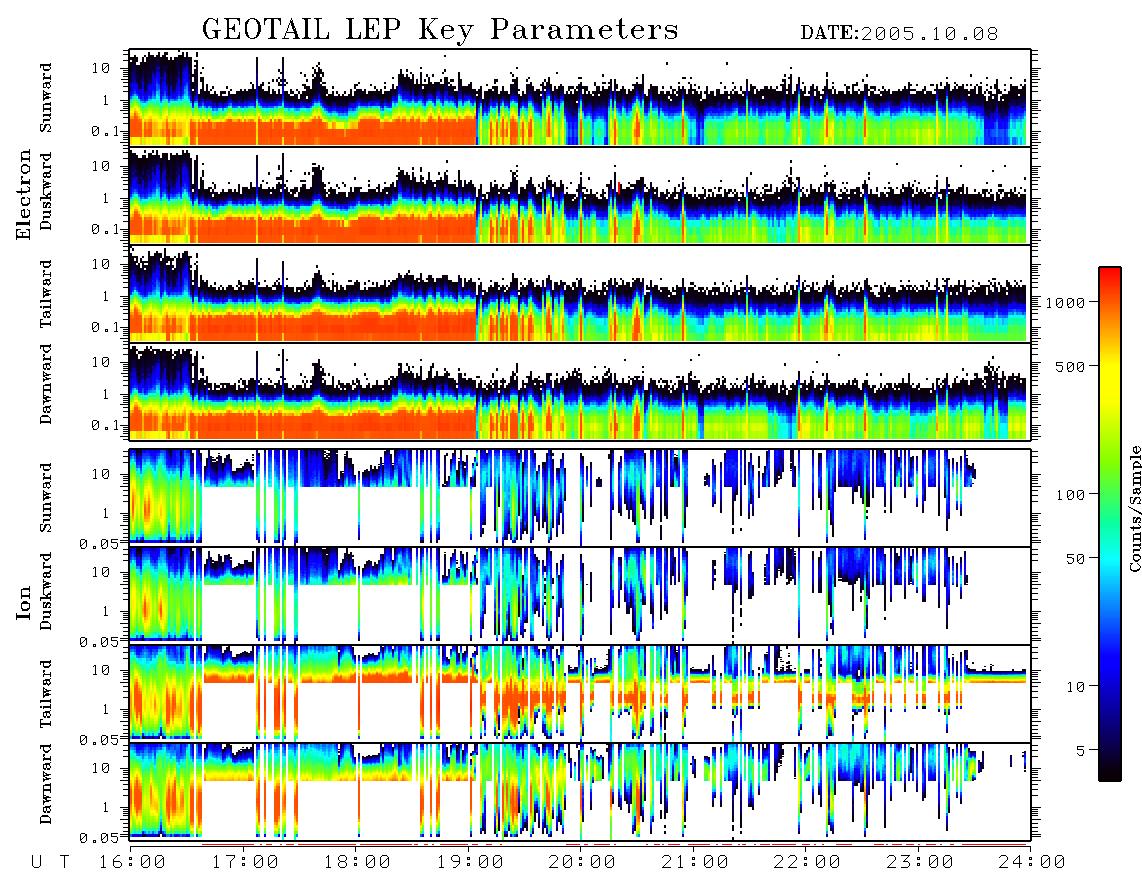The height and width of the screenshot is (880, 1142).
Task: Select 0.05 tick on Ion Dawnward axis
Action: point(100,838)
